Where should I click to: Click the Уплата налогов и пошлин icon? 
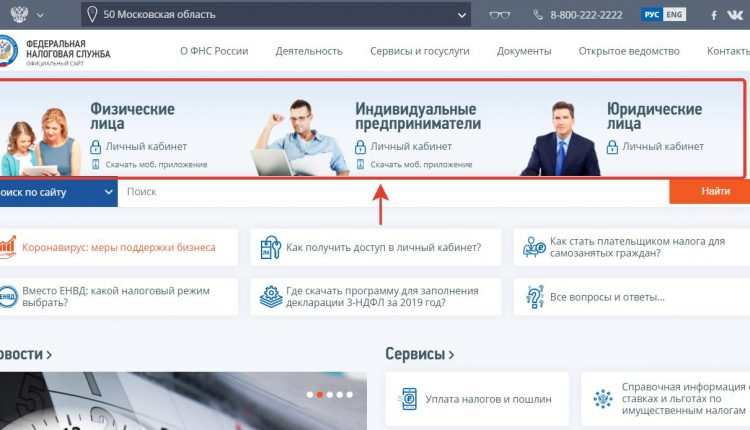point(408,399)
